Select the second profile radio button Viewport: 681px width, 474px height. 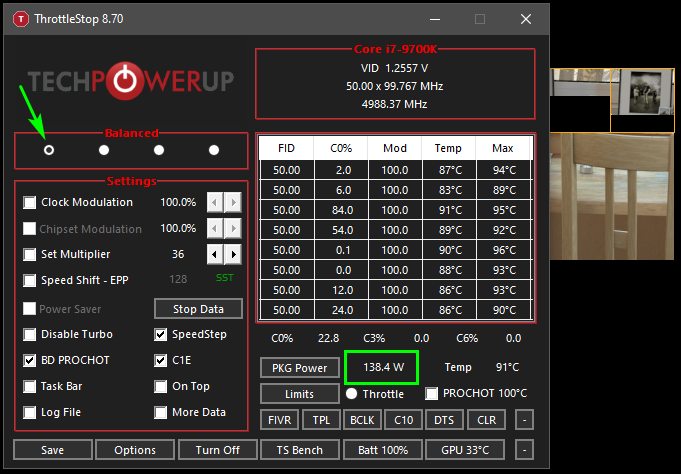[x=104, y=150]
